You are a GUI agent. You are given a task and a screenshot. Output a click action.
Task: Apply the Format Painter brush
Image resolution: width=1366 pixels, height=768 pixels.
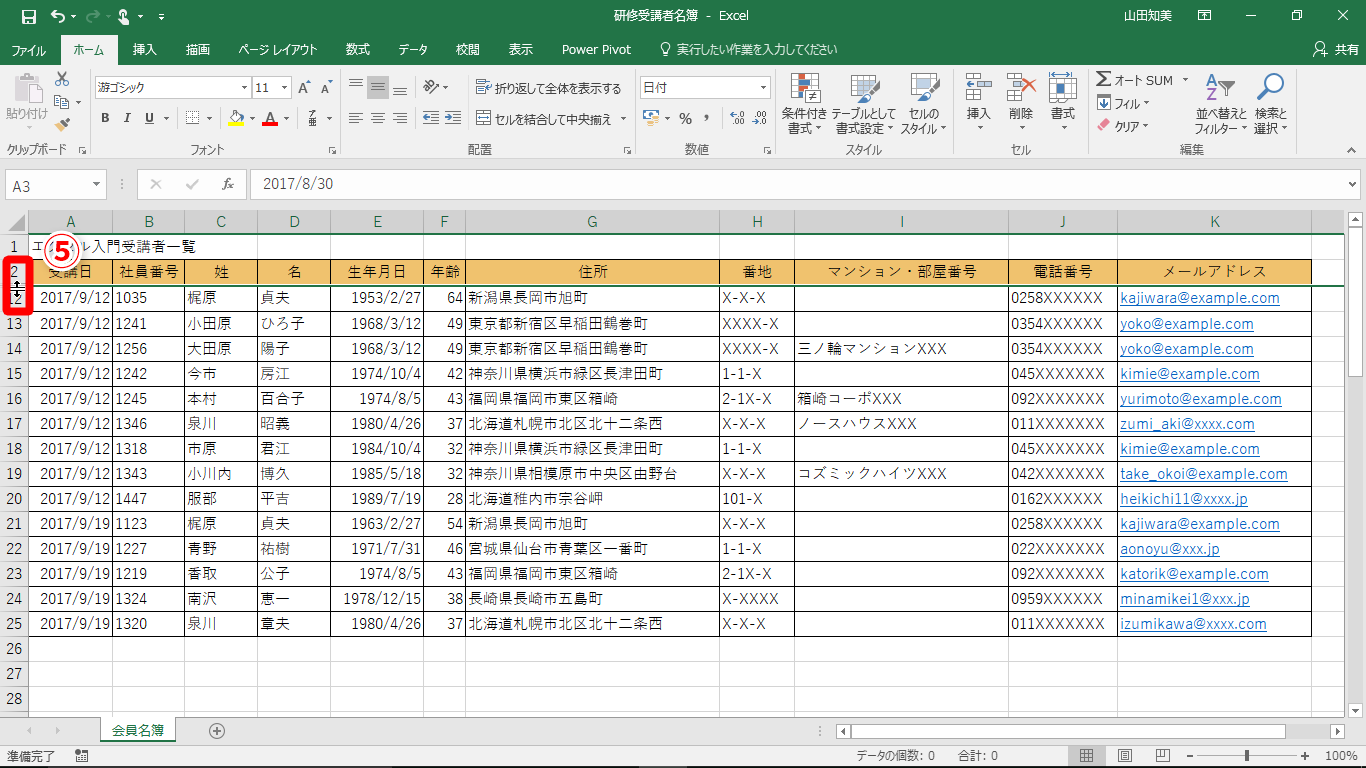click(62, 125)
